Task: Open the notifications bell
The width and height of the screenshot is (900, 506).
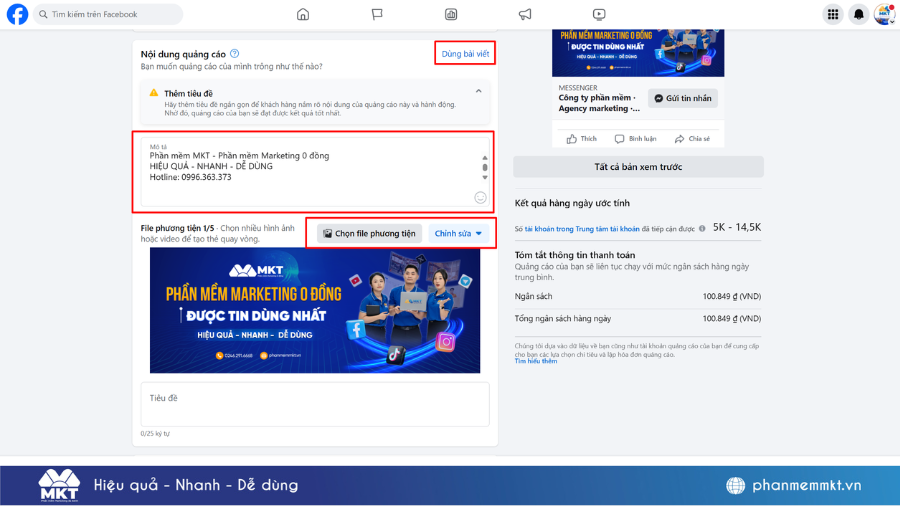Action: click(x=859, y=14)
